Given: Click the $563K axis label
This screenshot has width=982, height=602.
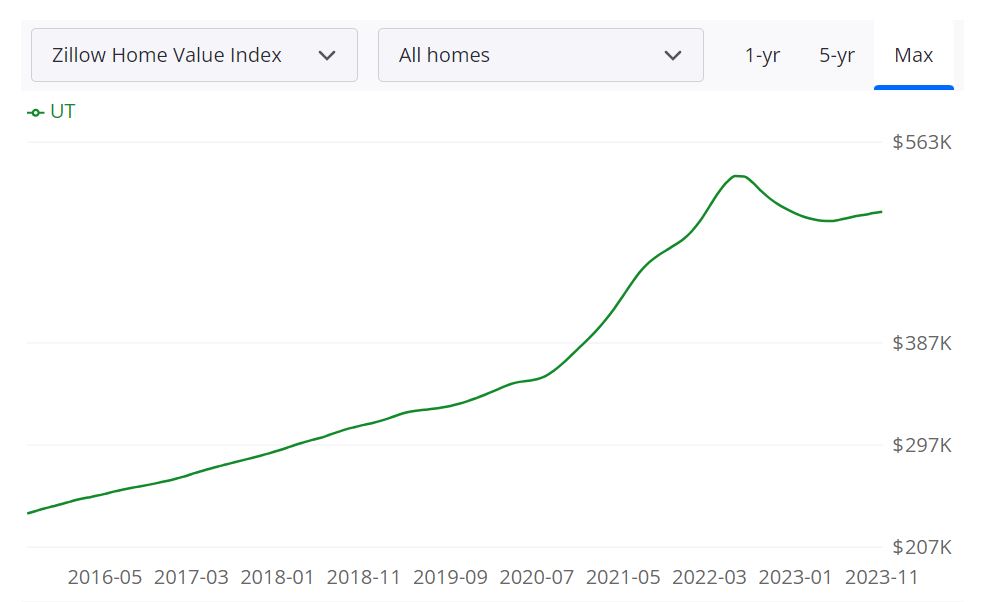Looking at the screenshot, I should click(x=922, y=142).
